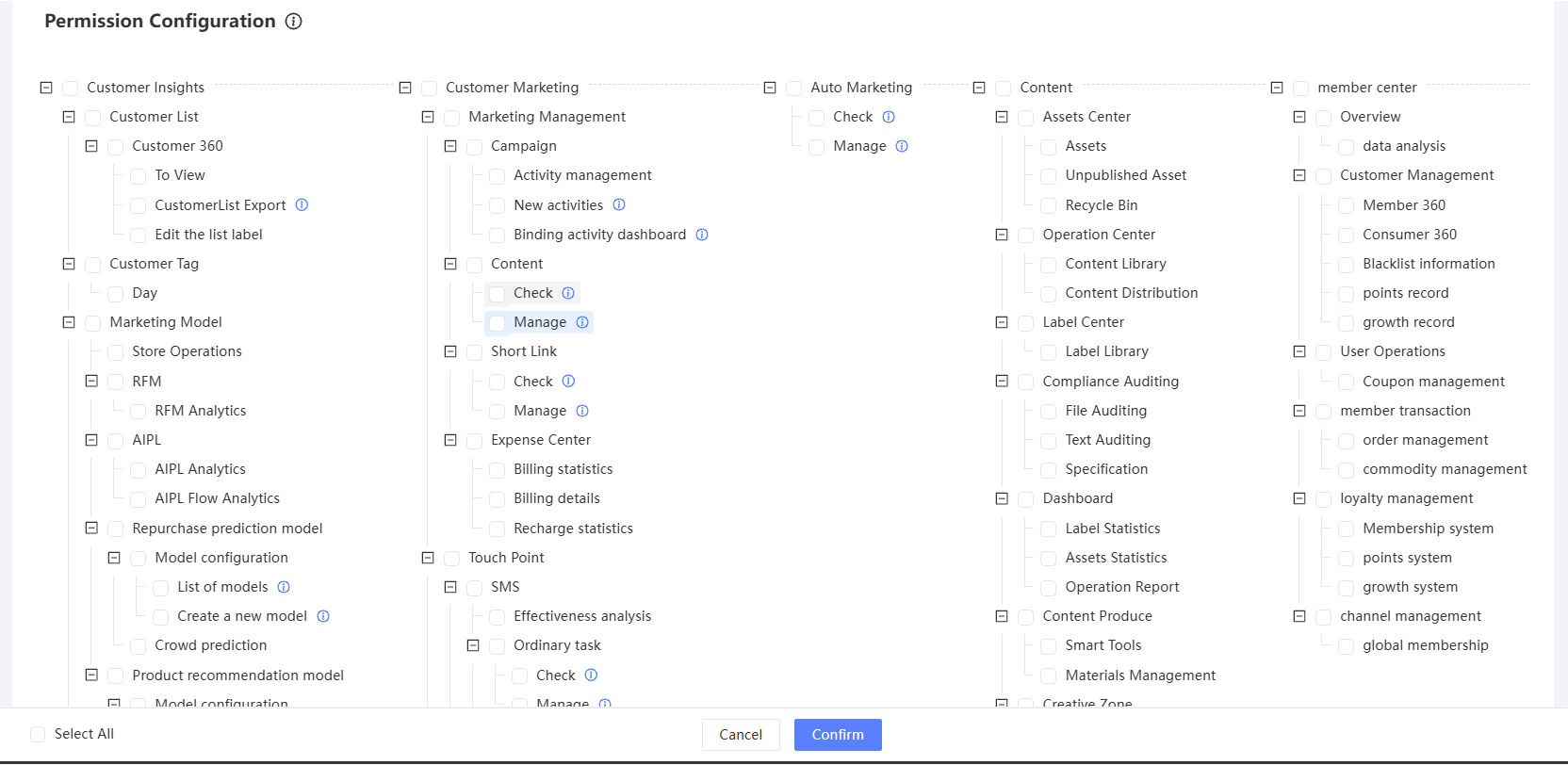Collapse the Compliance Auditing node
Image resolution: width=1568 pixels, height=765 pixels.
[1002, 382]
